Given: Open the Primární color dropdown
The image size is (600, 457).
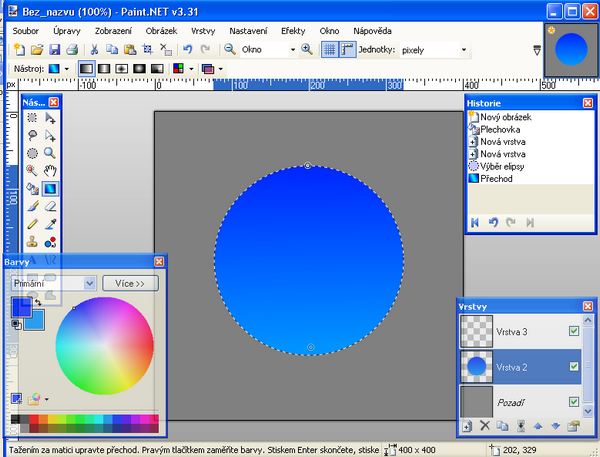Looking at the screenshot, I should (90, 284).
